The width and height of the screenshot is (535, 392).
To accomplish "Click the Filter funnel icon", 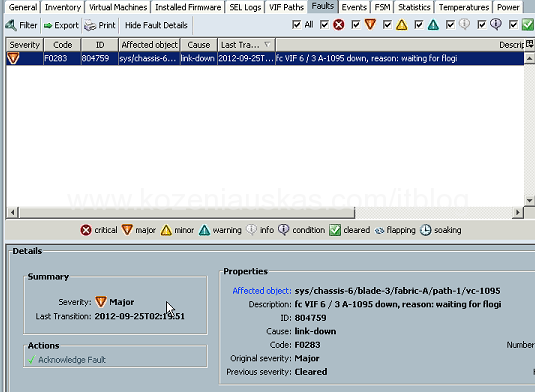I will pos(11,25).
